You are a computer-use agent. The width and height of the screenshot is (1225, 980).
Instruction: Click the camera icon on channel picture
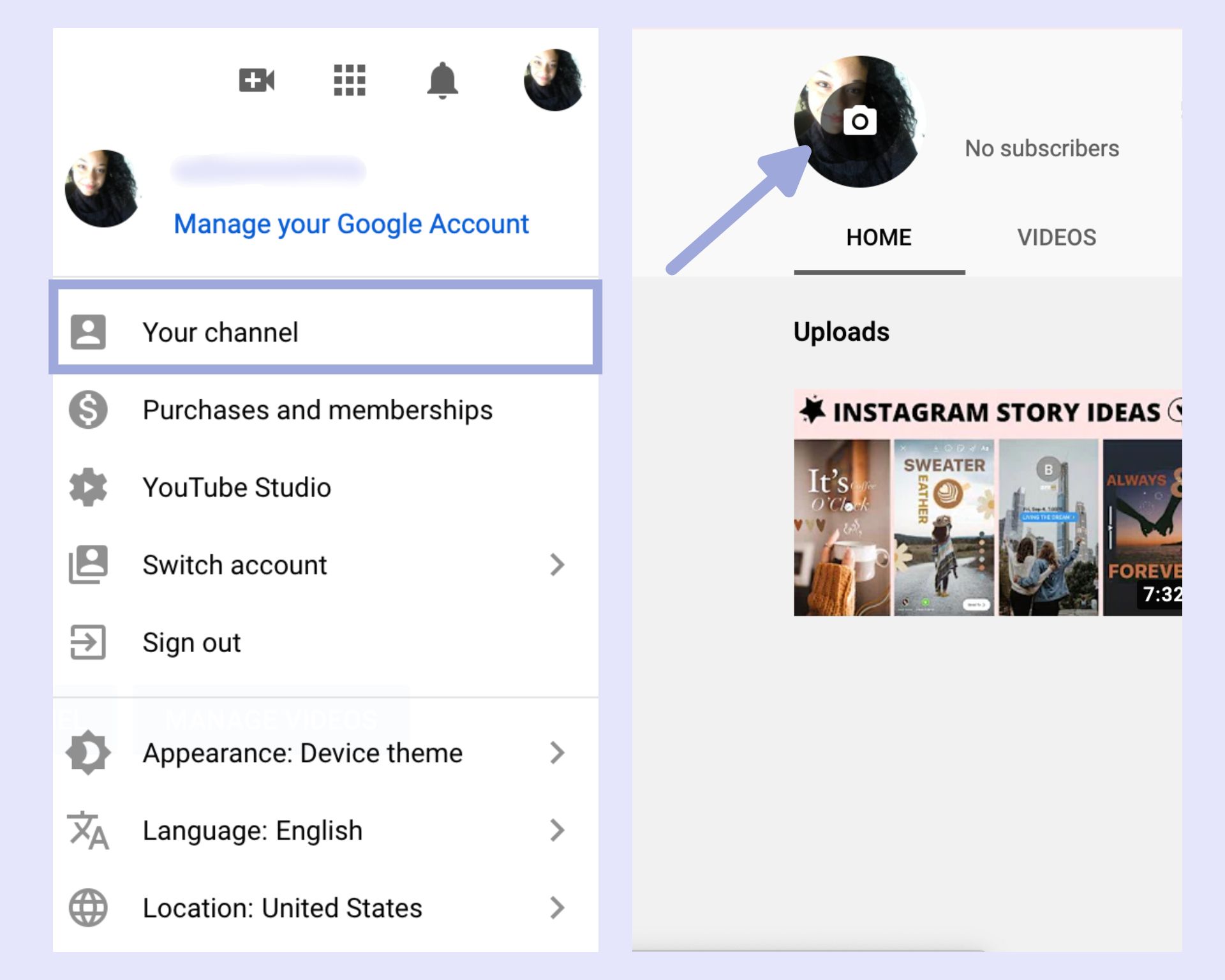859,121
